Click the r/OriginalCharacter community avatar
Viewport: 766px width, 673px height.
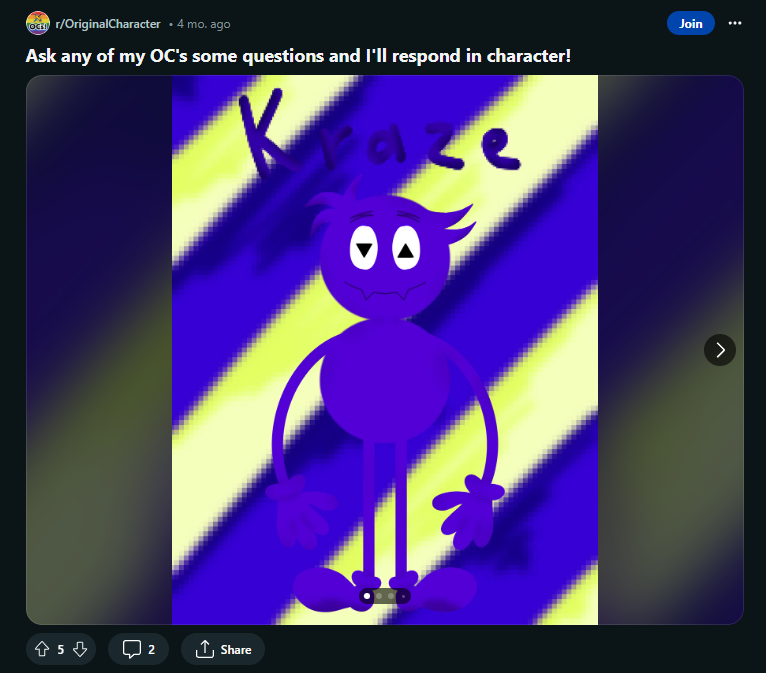click(x=38, y=23)
